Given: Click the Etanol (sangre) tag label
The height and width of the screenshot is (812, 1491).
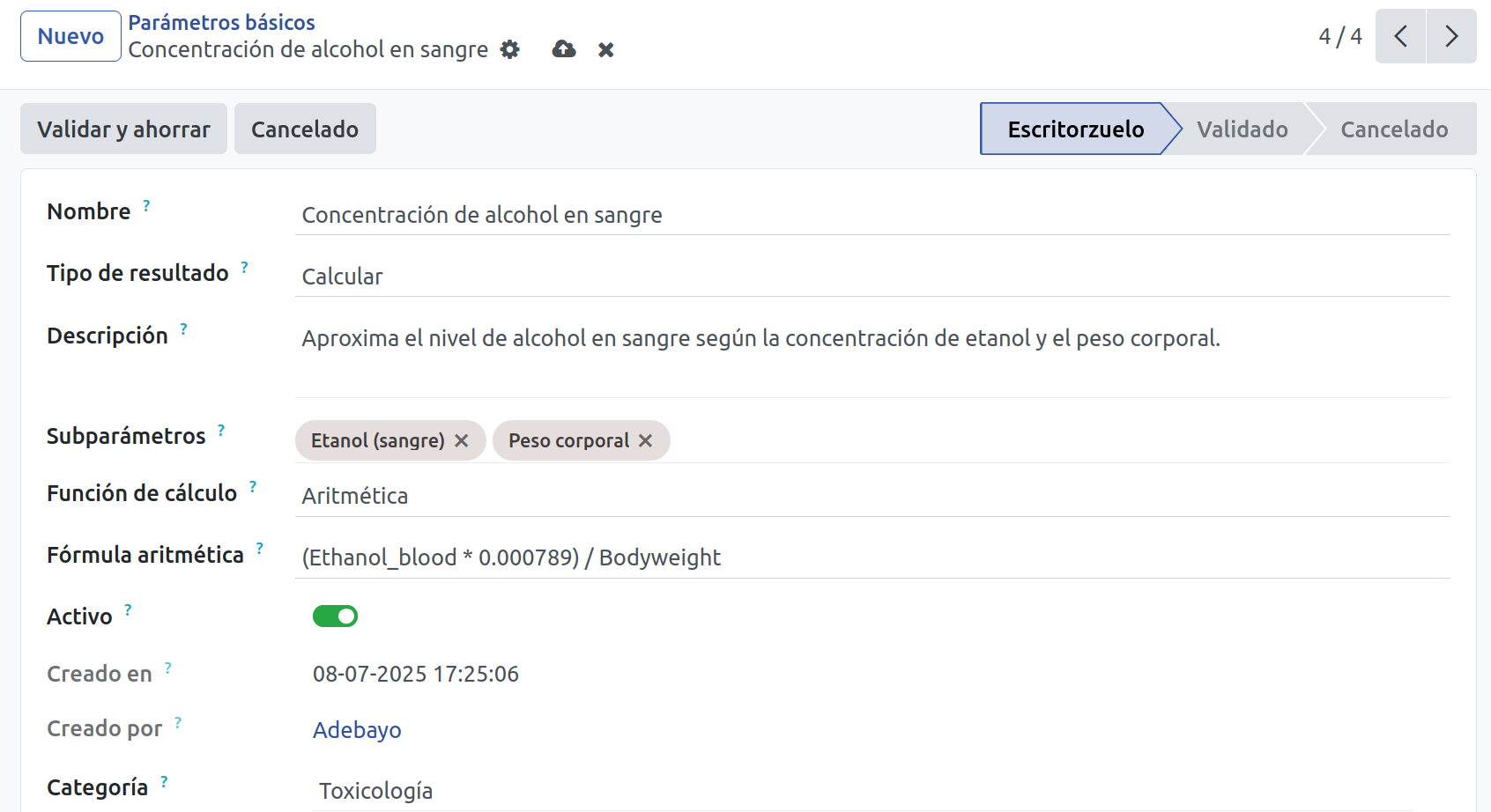Looking at the screenshot, I should click(x=377, y=440).
